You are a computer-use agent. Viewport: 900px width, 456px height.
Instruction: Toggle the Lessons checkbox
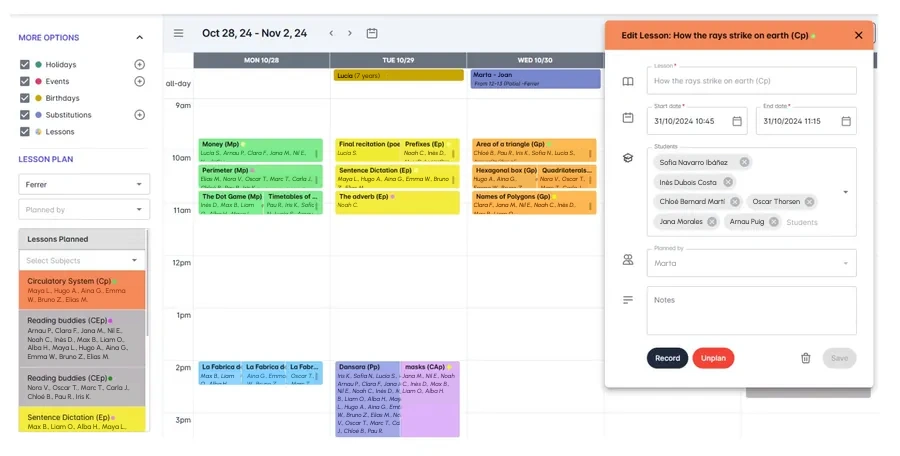(x=25, y=132)
